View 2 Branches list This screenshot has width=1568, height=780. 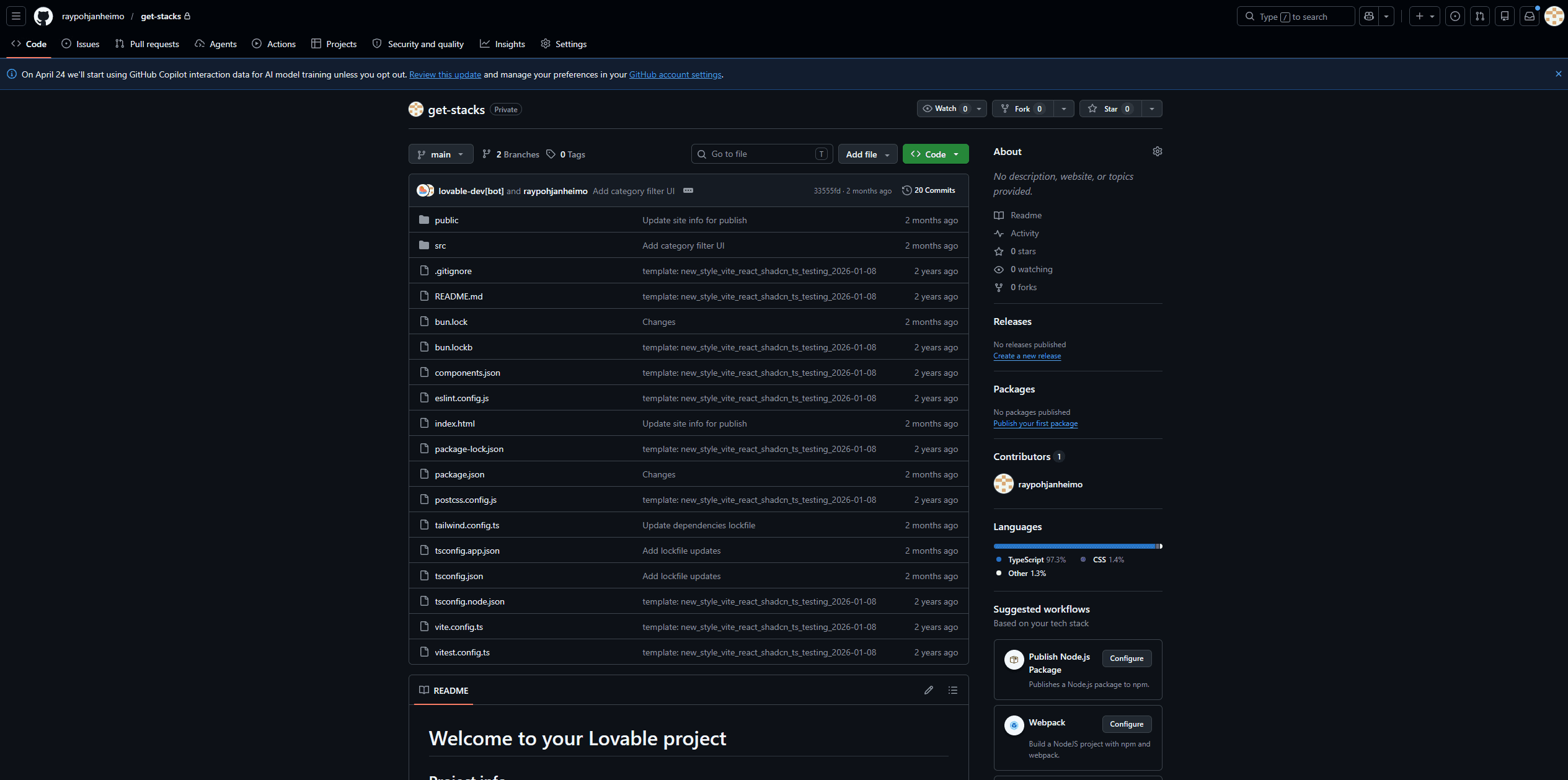click(511, 154)
